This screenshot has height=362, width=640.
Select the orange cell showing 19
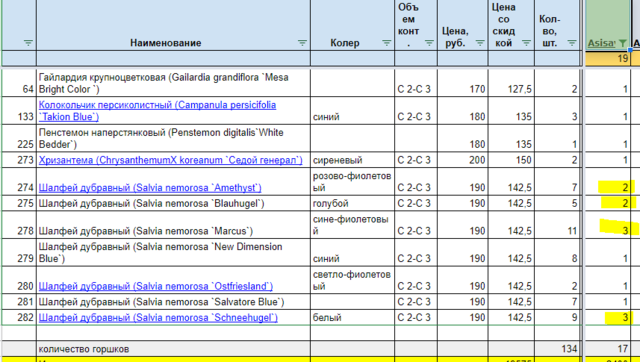(607, 58)
